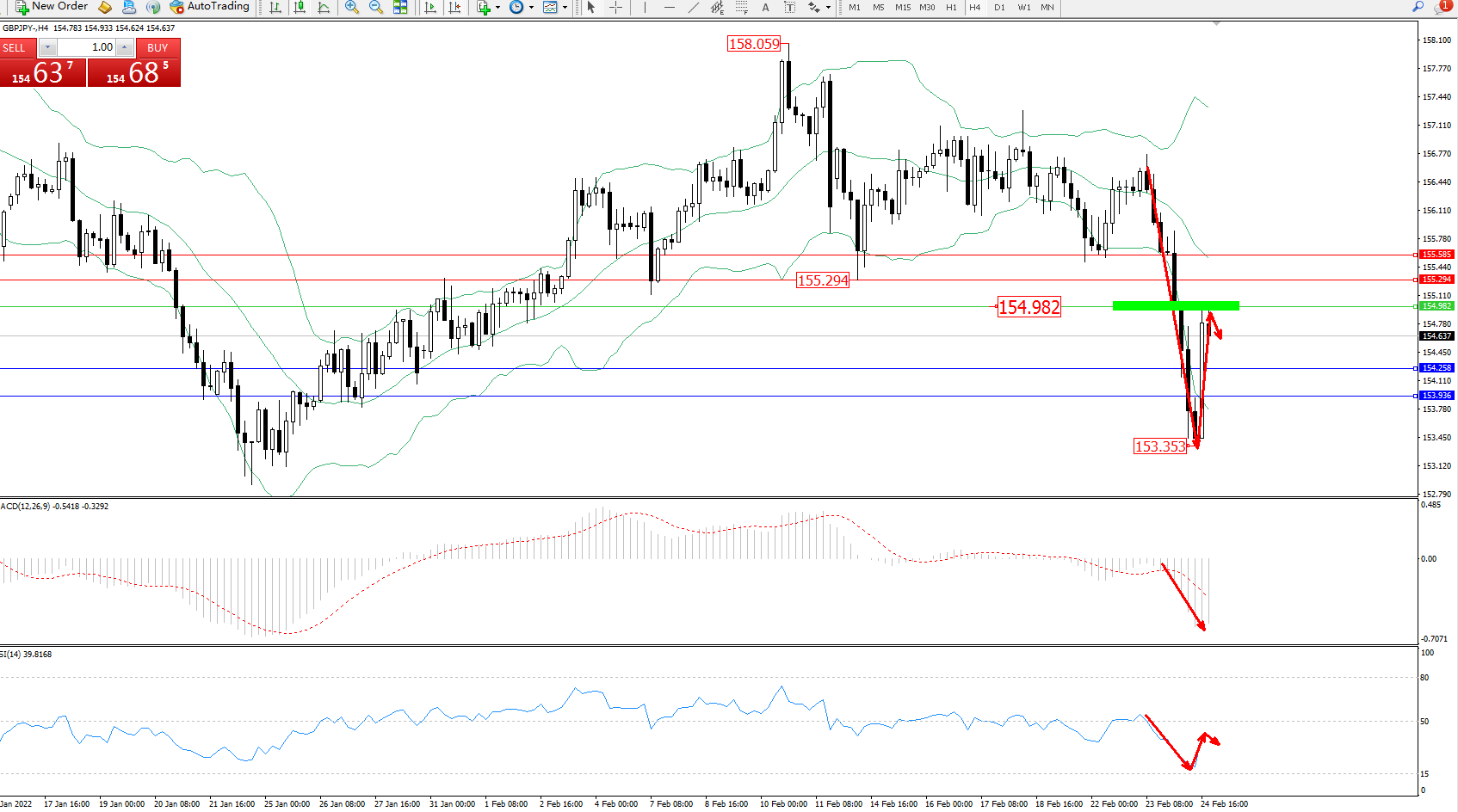Open the chat notifications icon
Viewport: 1458px width, 812px height.
[1443, 7]
